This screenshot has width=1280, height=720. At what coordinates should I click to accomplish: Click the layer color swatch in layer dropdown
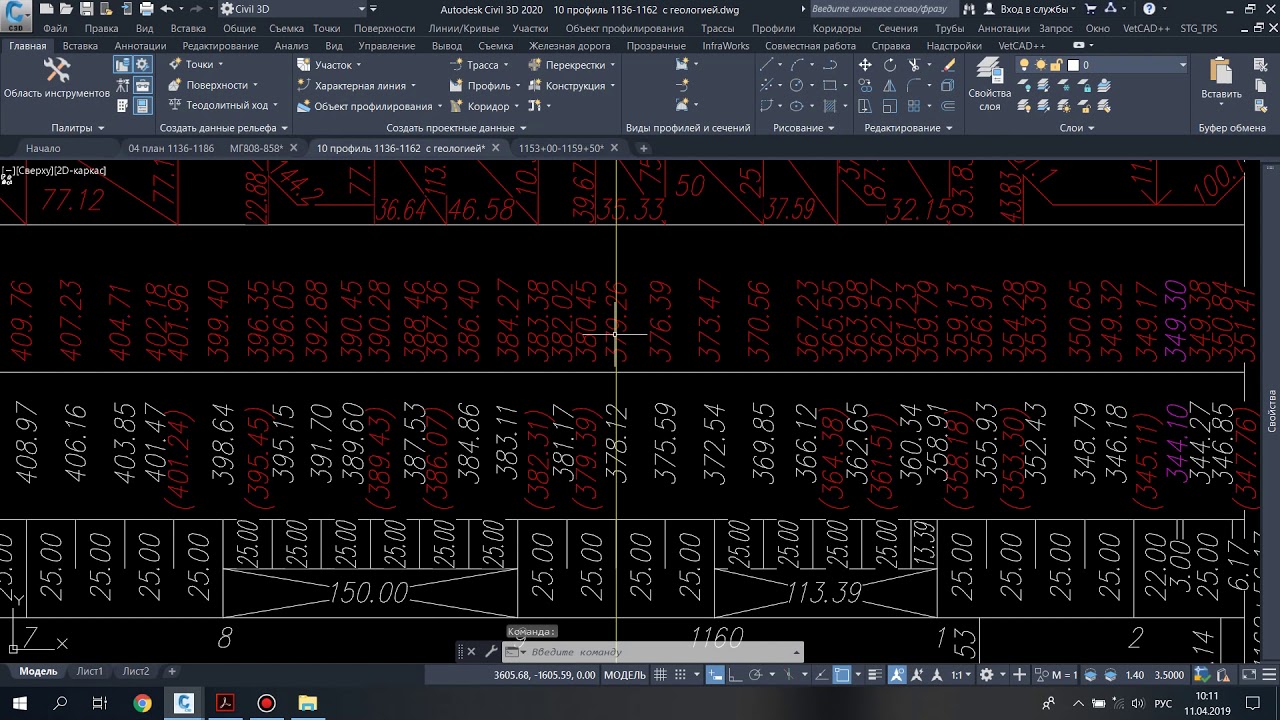(x=1073, y=65)
